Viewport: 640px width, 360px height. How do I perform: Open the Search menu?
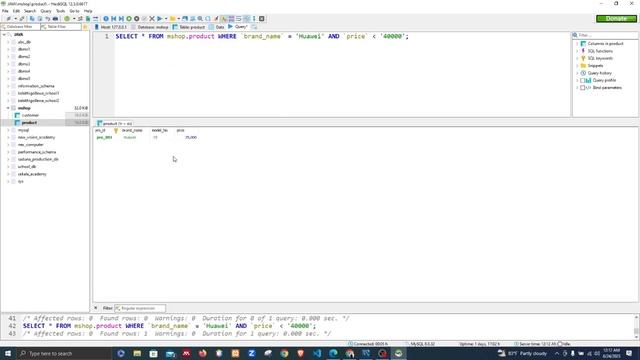[30, 11]
